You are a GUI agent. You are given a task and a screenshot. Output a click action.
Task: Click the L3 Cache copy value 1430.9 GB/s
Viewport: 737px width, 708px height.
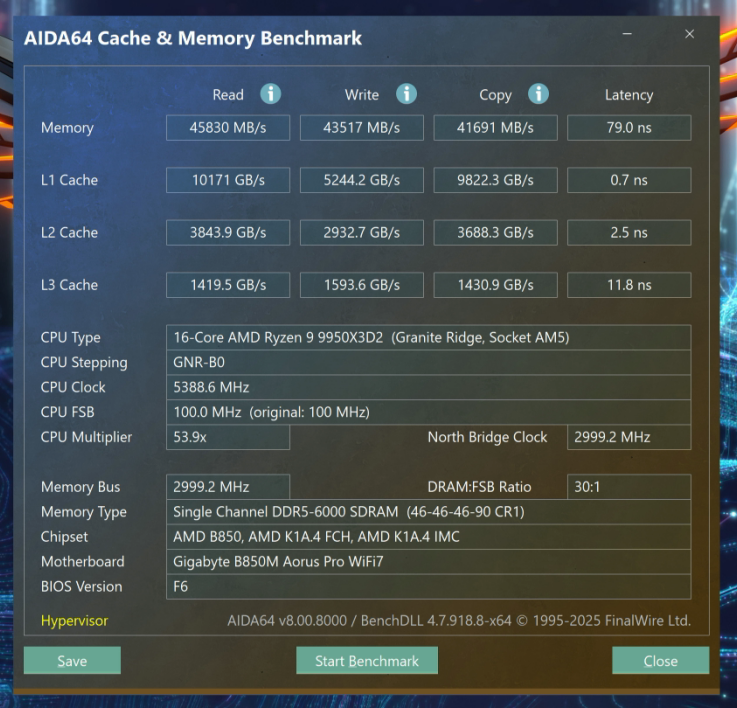pos(495,285)
